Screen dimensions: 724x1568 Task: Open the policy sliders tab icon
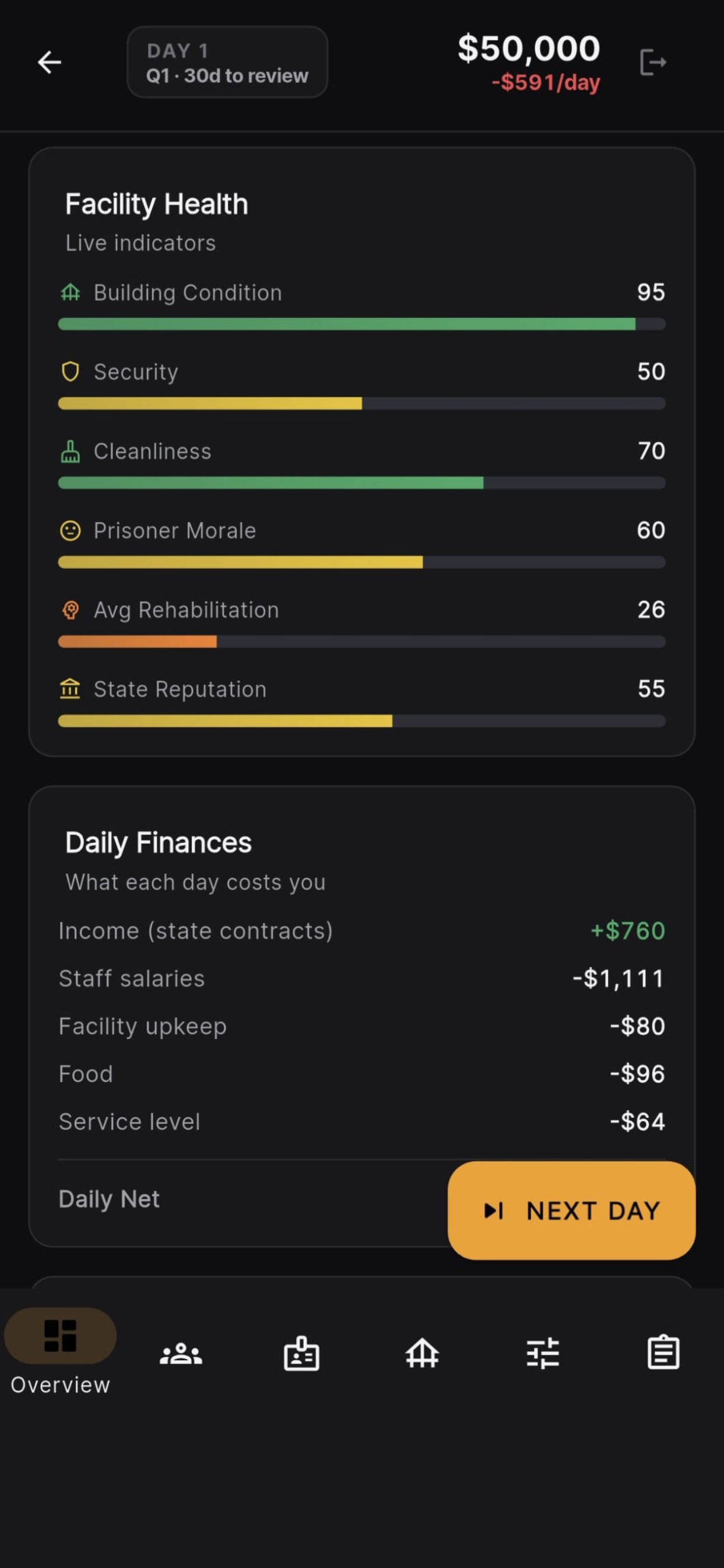pyautogui.click(x=543, y=1354)
